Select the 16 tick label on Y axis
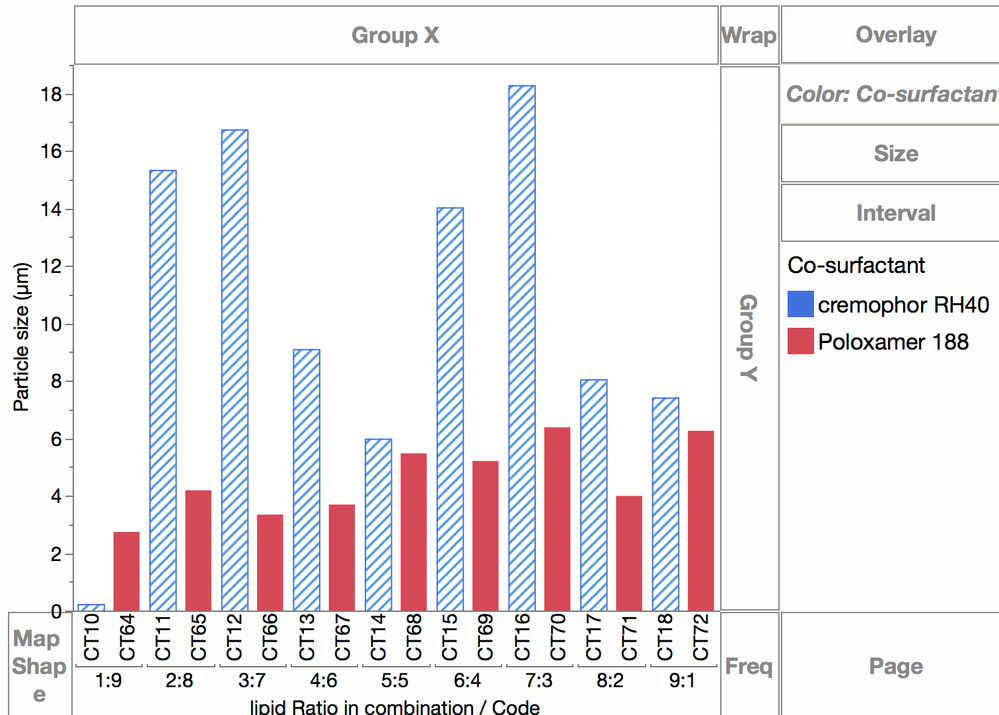Viewport: 999px width, 715px height. (x=51, y=152)
